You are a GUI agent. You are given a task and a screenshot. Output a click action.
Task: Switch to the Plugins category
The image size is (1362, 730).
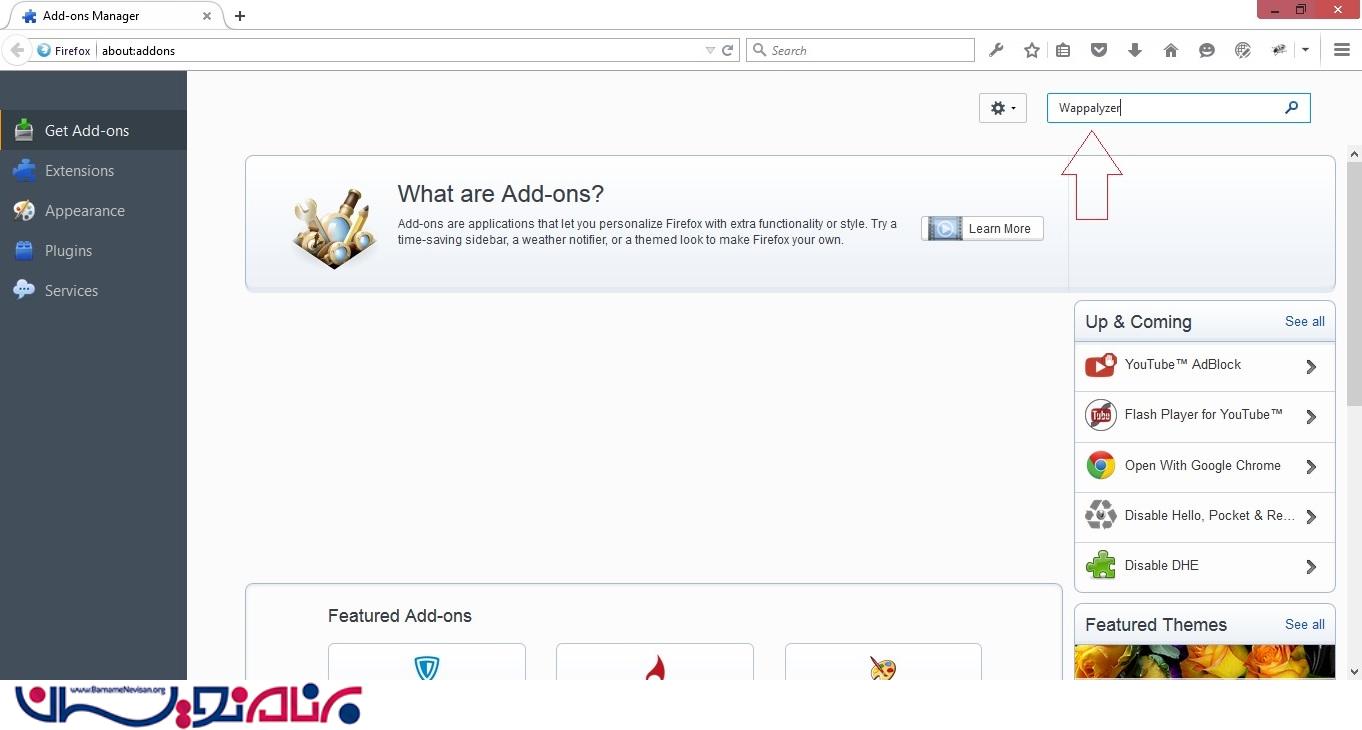coord(68,251)
